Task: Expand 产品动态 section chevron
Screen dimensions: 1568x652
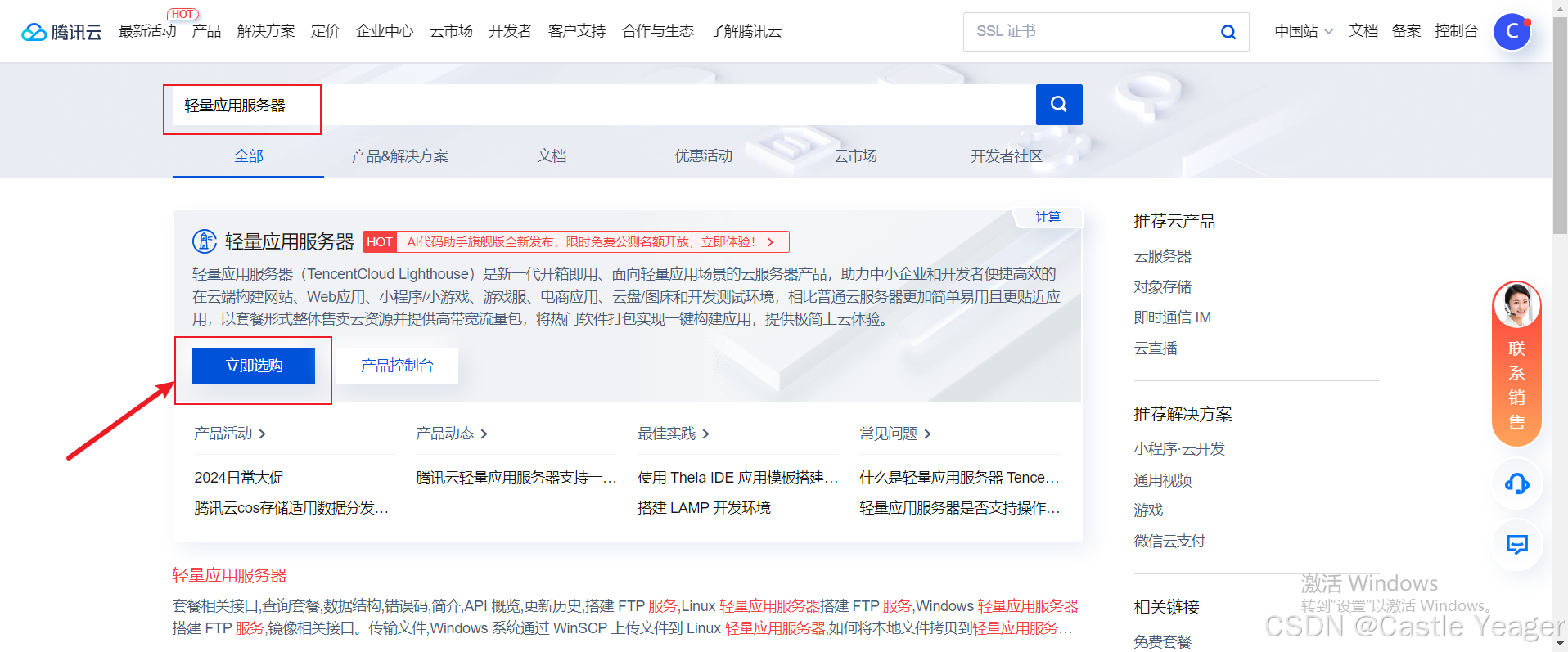Action: [x=484, y=434]
